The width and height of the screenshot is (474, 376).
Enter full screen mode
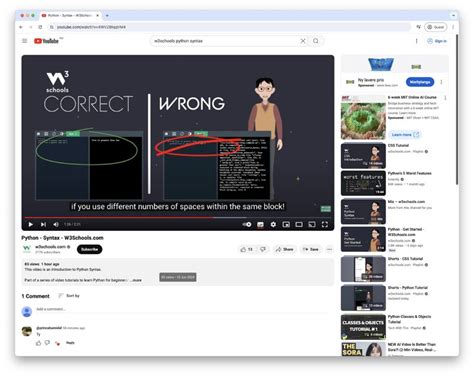tap(325, 224)
